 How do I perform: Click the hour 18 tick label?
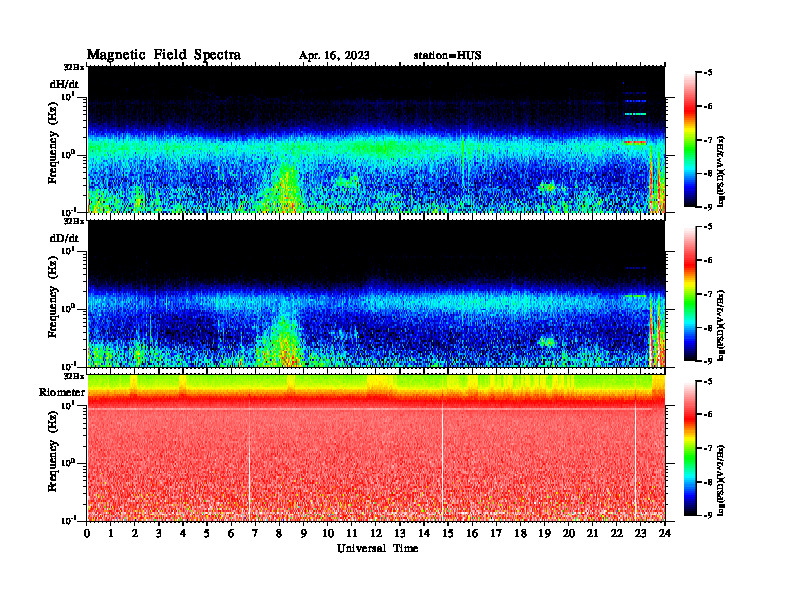pyautogui.click(x=520, y=533)
